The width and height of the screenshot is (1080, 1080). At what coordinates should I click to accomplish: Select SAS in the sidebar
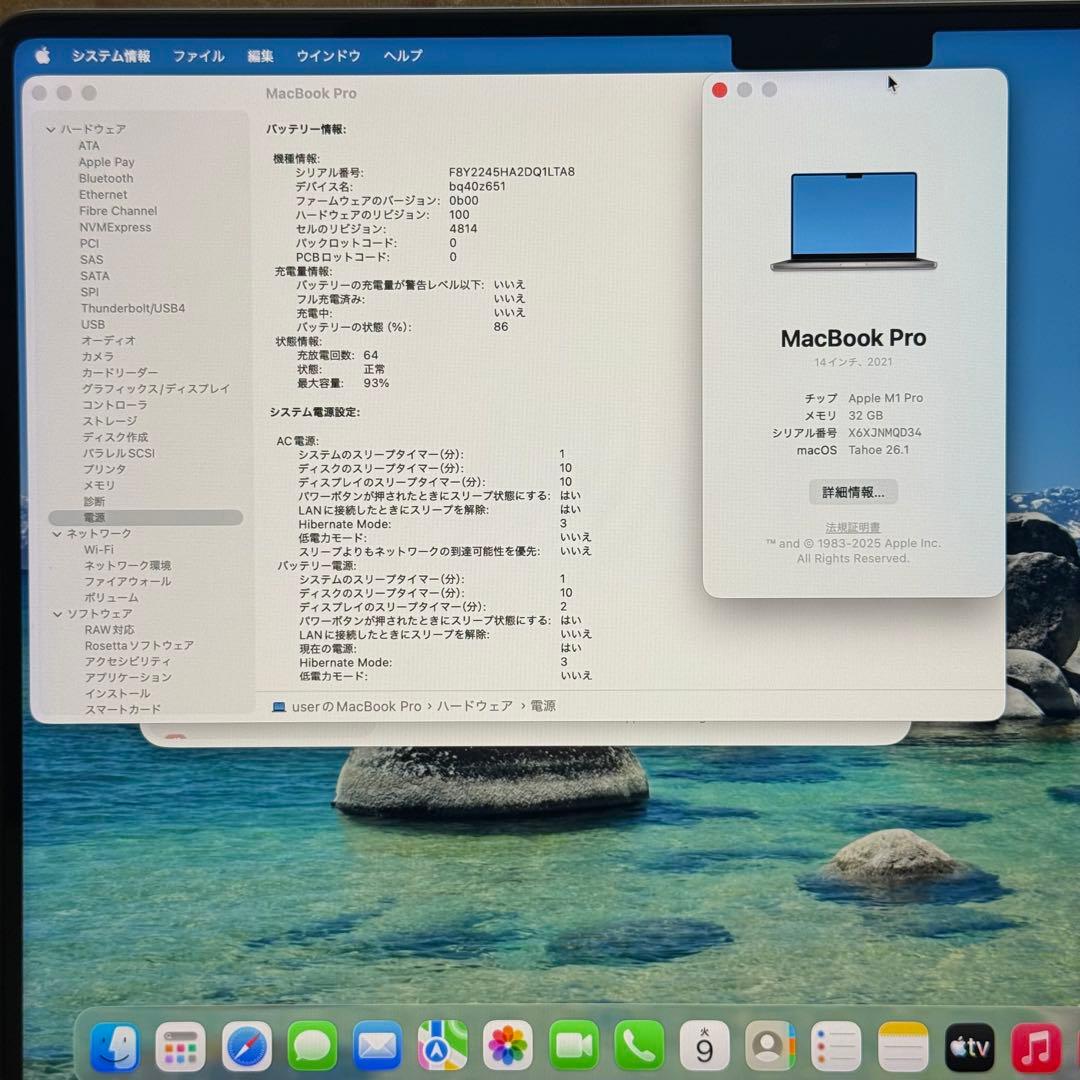tap(91, 260)
